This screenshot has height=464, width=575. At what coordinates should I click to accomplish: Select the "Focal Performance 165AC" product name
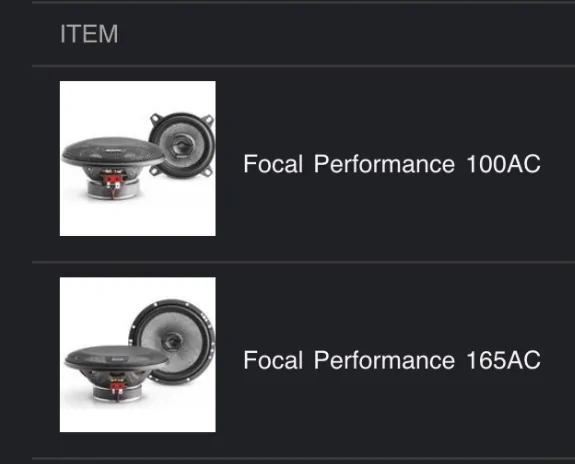392,360
